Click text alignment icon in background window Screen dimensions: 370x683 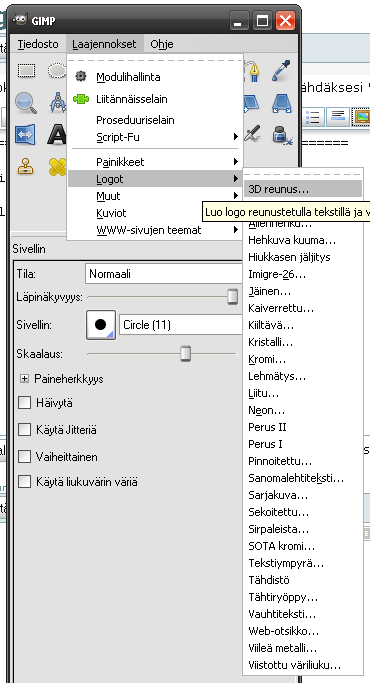coord(338,117)
